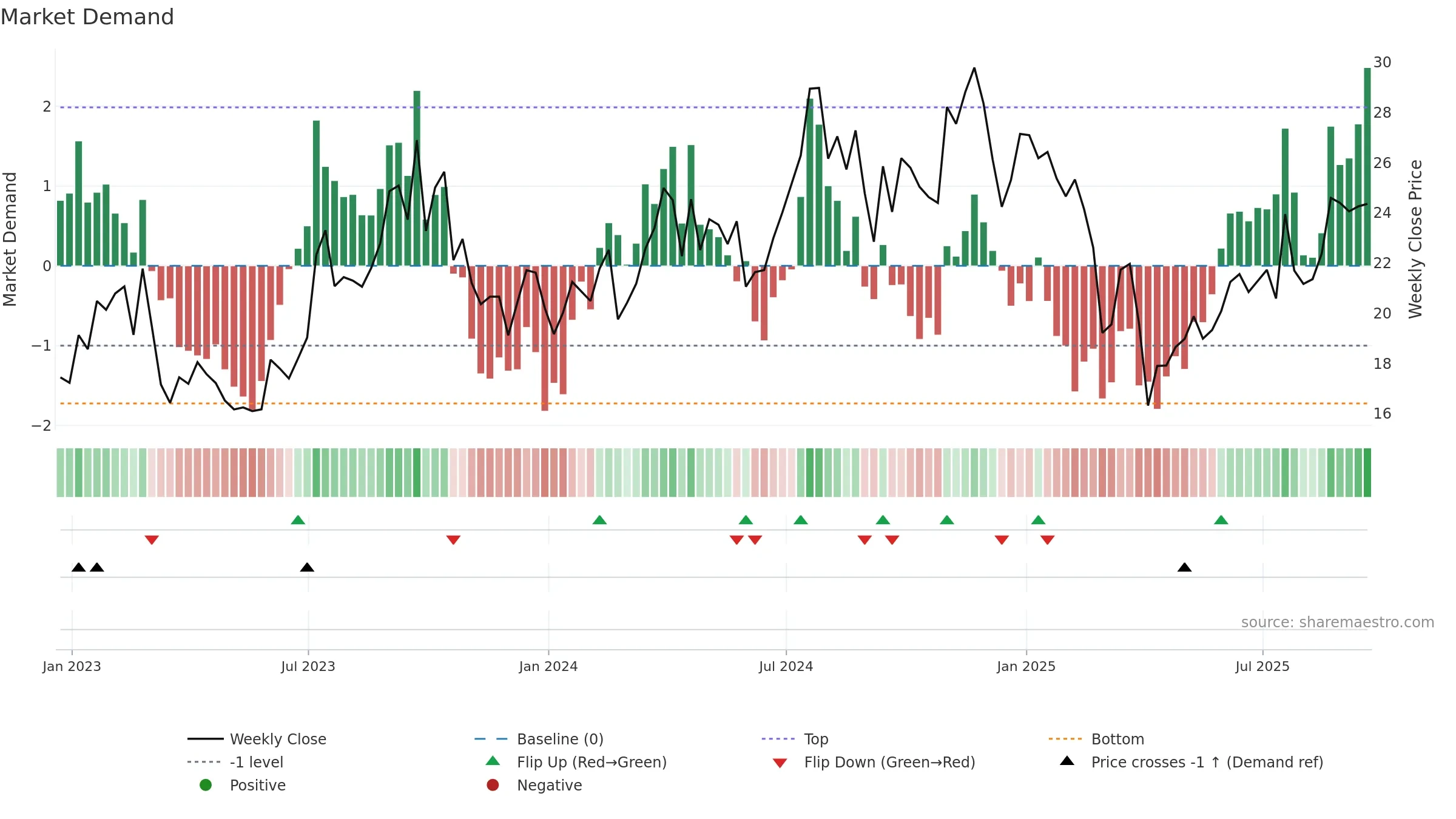Screen dimensions: 1456x819
Task: Click the Flip Up (Red→Green) legend text
Action: tap(591, 762)
